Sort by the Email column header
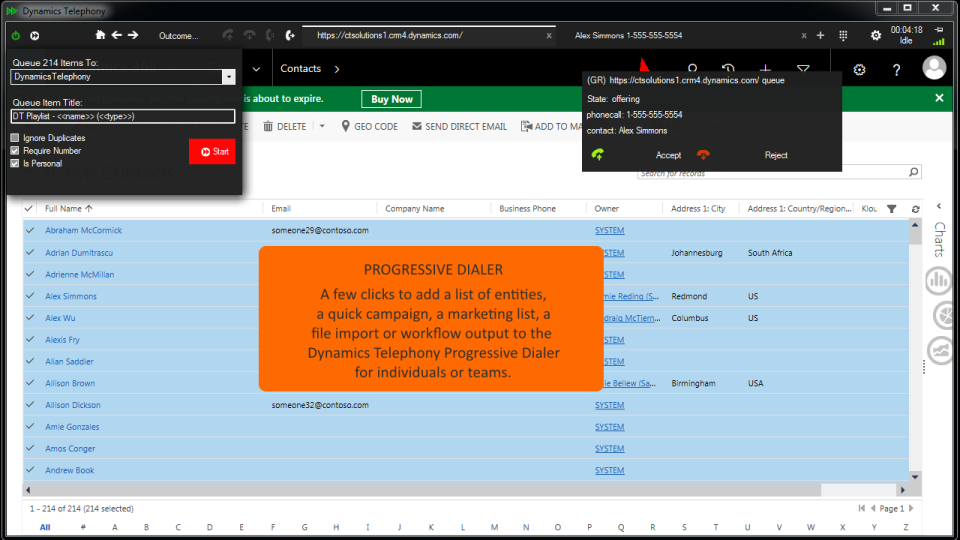 pyautogui.click(x=281, y=209)
